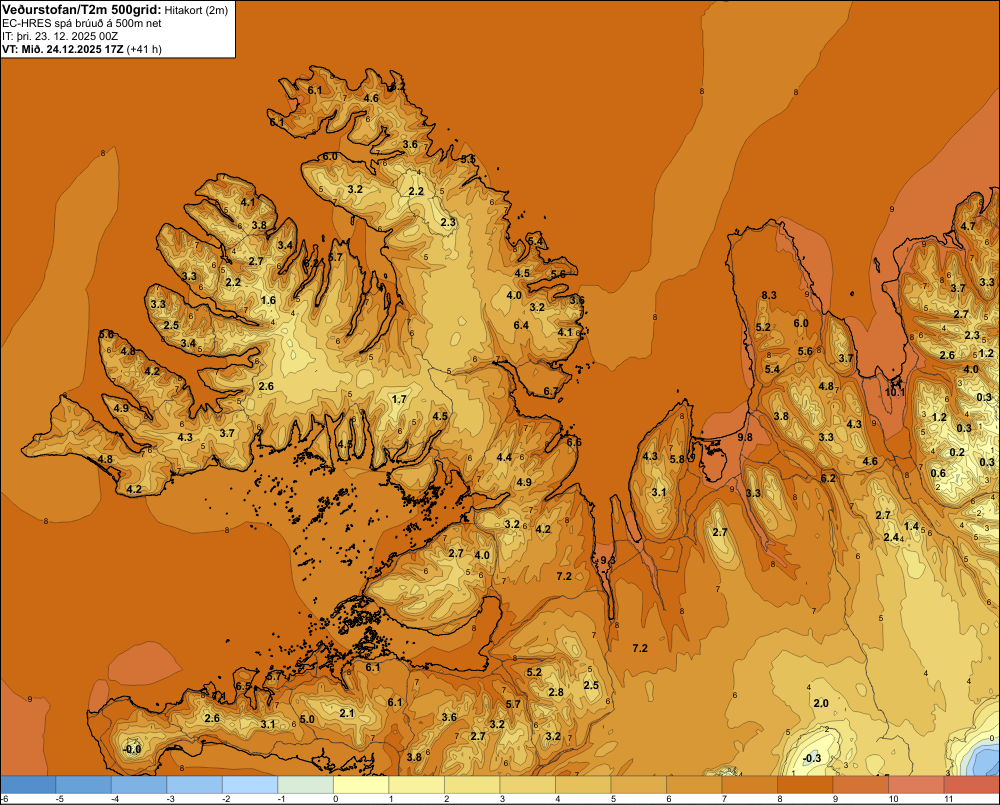Click the 0.2 temperature value
Screen dimensions: 1000x805
click(957, 452)
